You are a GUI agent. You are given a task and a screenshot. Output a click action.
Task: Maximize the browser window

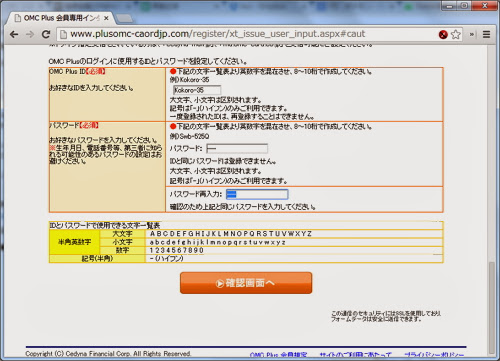(464, 6)
